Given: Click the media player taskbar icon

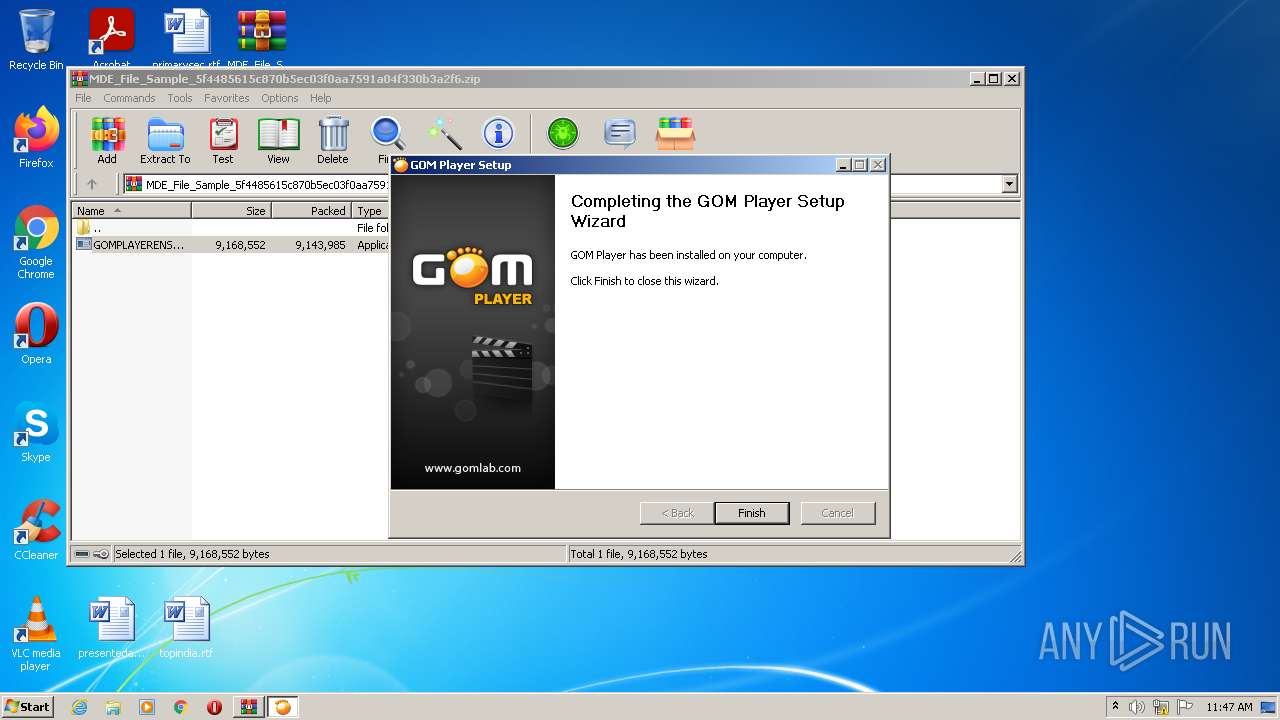Looking at the screenshot, I should click(x=147, y=707).
